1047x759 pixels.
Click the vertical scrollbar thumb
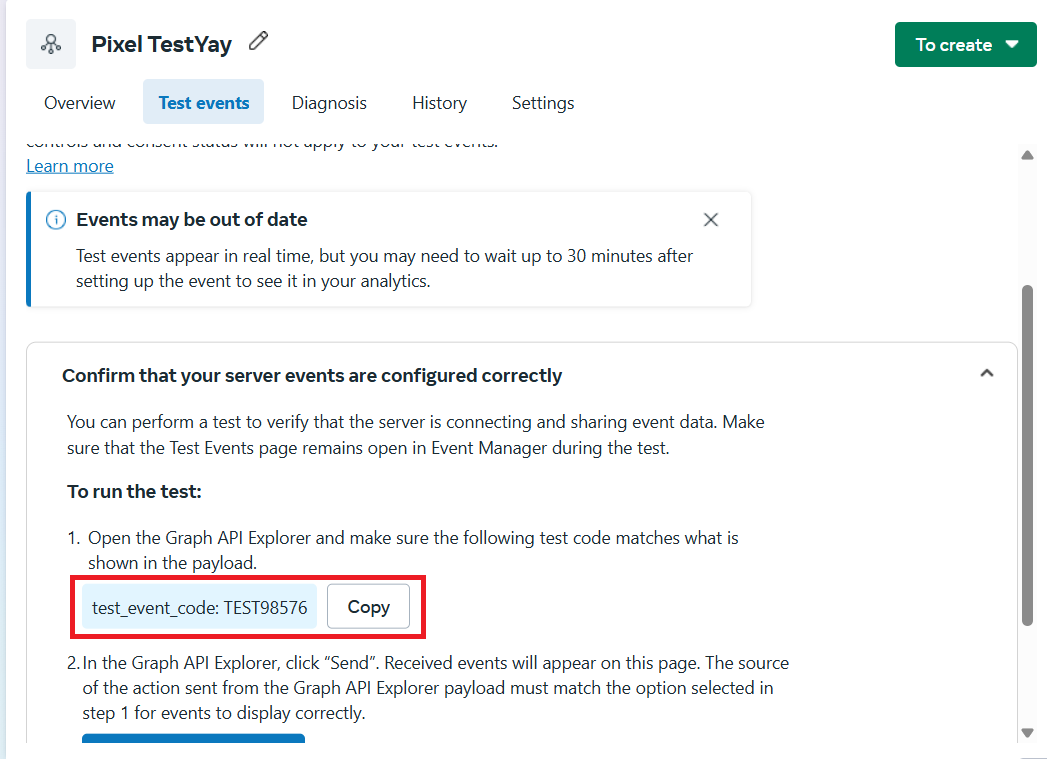click(1027, 455)
